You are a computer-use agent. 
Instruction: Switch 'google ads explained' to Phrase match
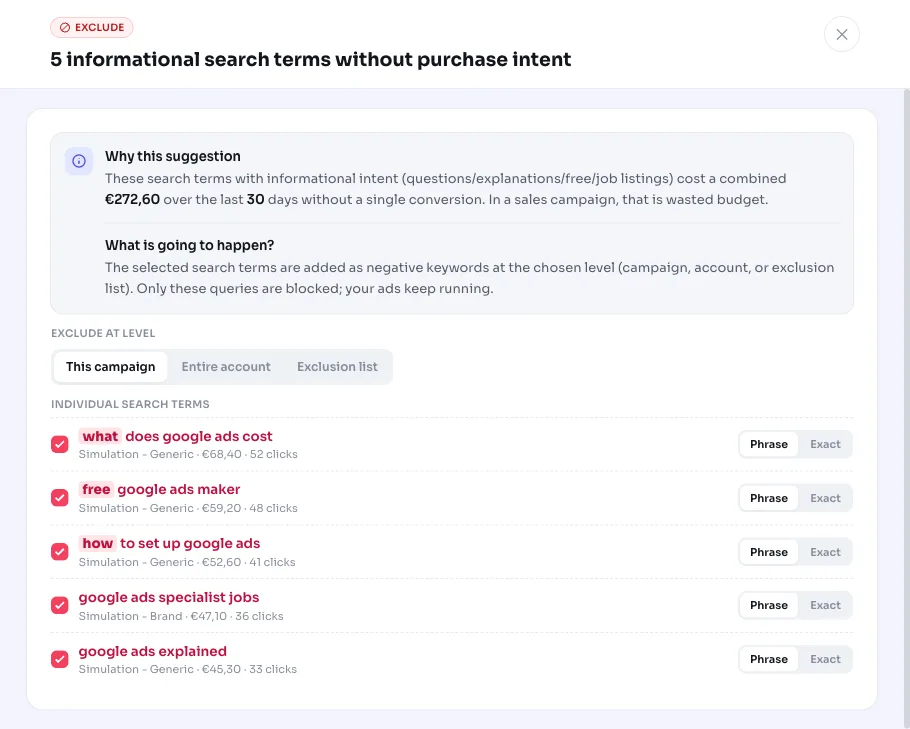(x=768, y=659)
